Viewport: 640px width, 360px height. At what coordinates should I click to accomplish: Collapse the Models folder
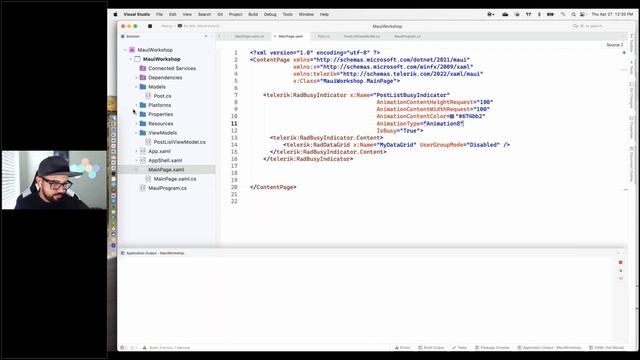pyautogui.click(x=136, y=87)
